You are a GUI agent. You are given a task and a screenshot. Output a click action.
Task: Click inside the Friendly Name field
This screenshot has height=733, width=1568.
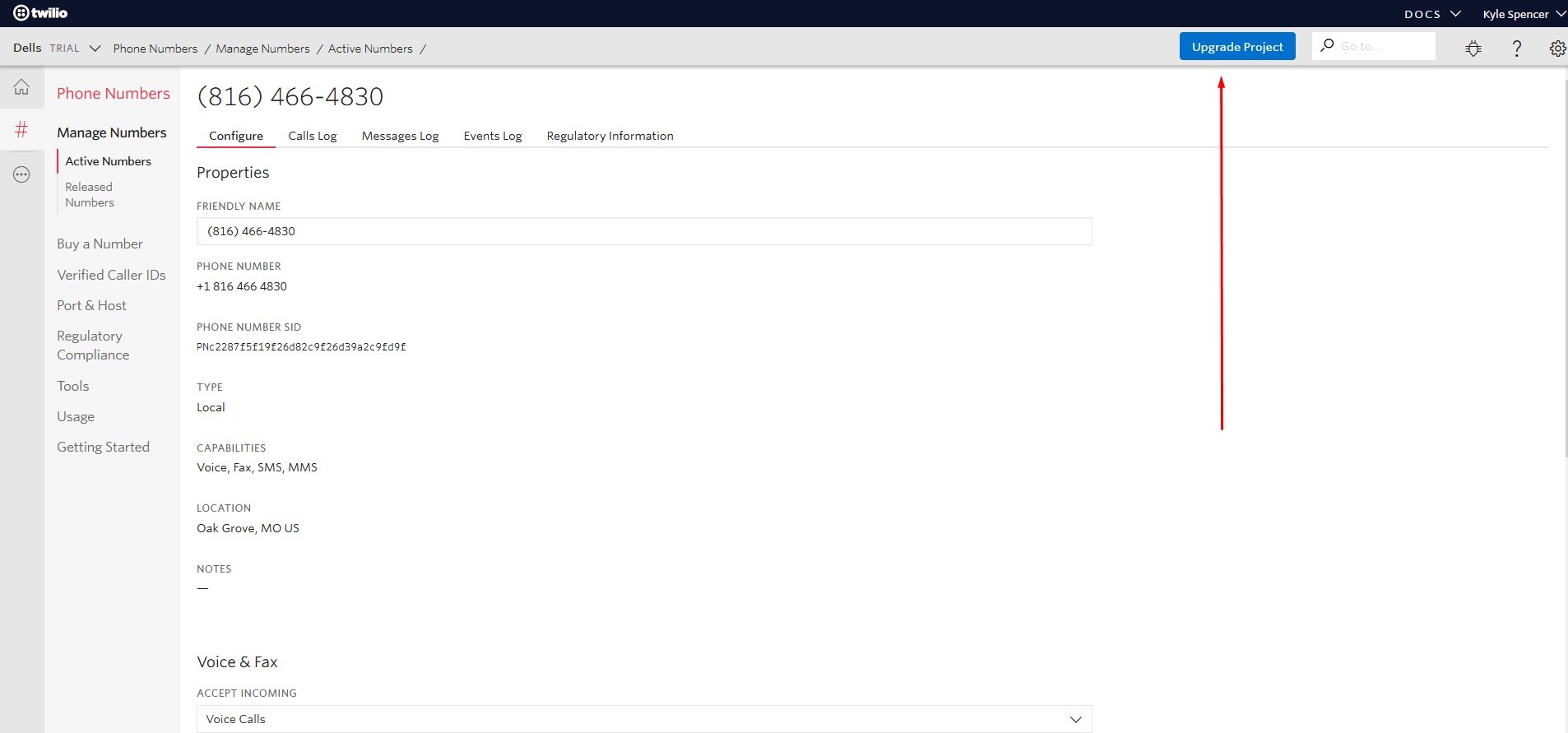pos(643,231)
